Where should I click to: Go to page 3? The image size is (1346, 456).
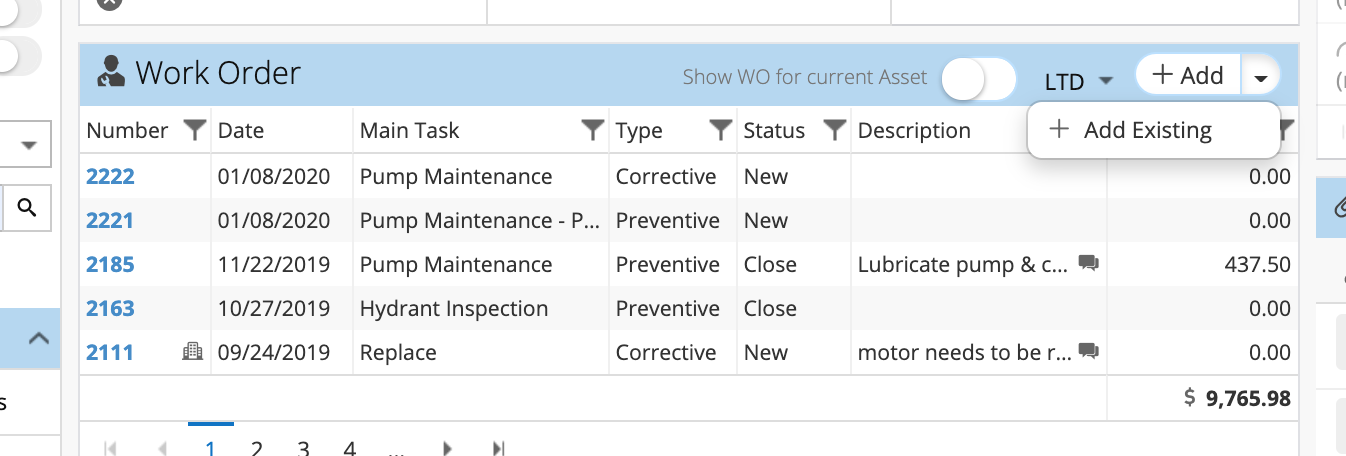(x=303, y=448)
